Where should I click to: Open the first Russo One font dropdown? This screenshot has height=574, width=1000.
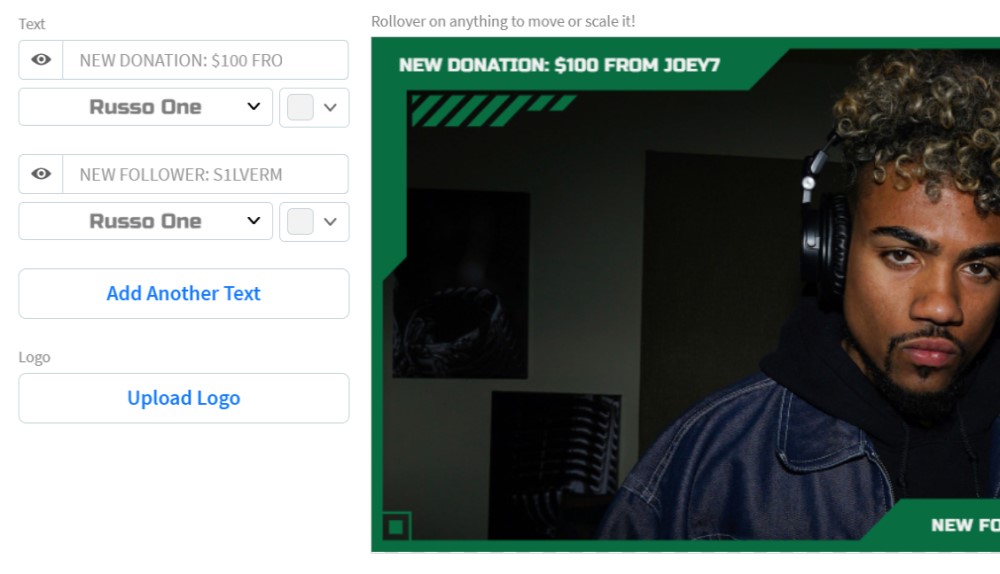pyautogui.click(x=145, y=107)
